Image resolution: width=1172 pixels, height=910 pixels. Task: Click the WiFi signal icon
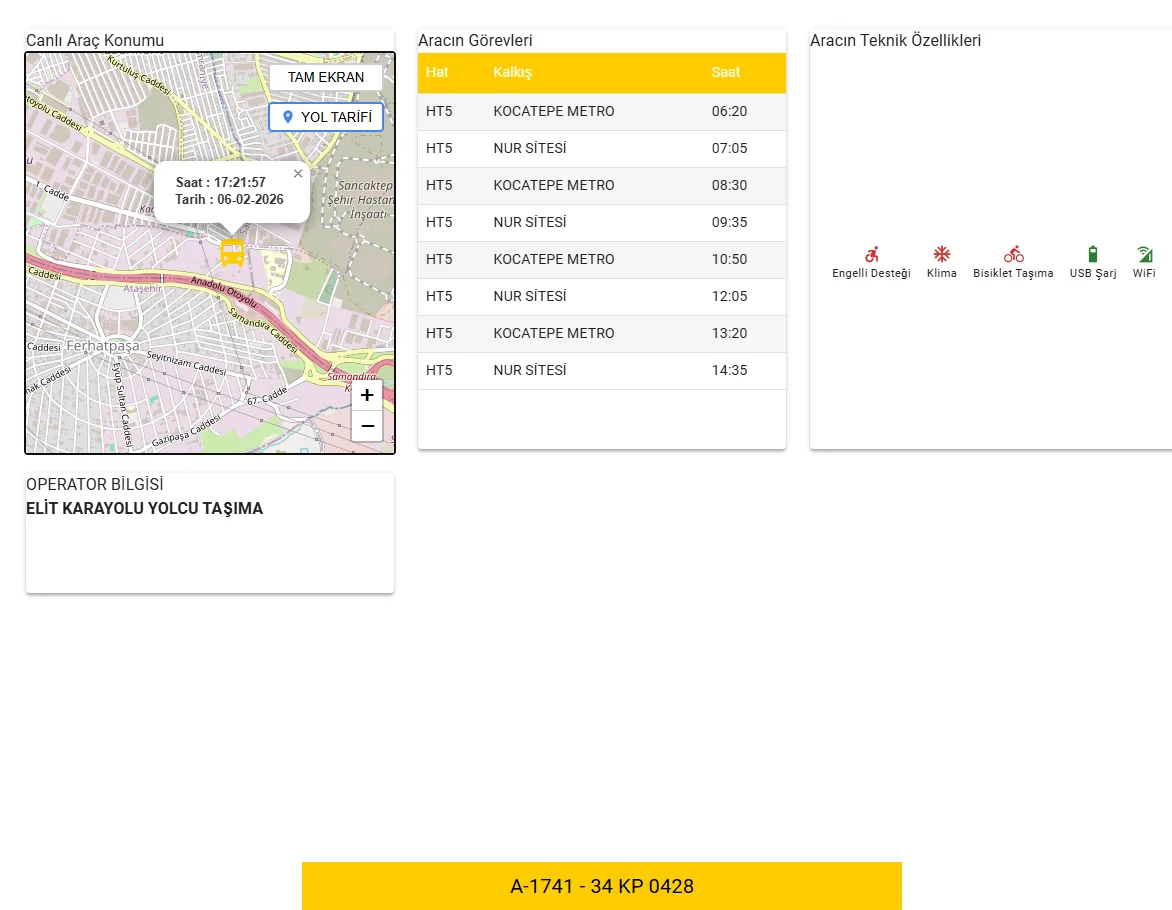point(1144,254)
